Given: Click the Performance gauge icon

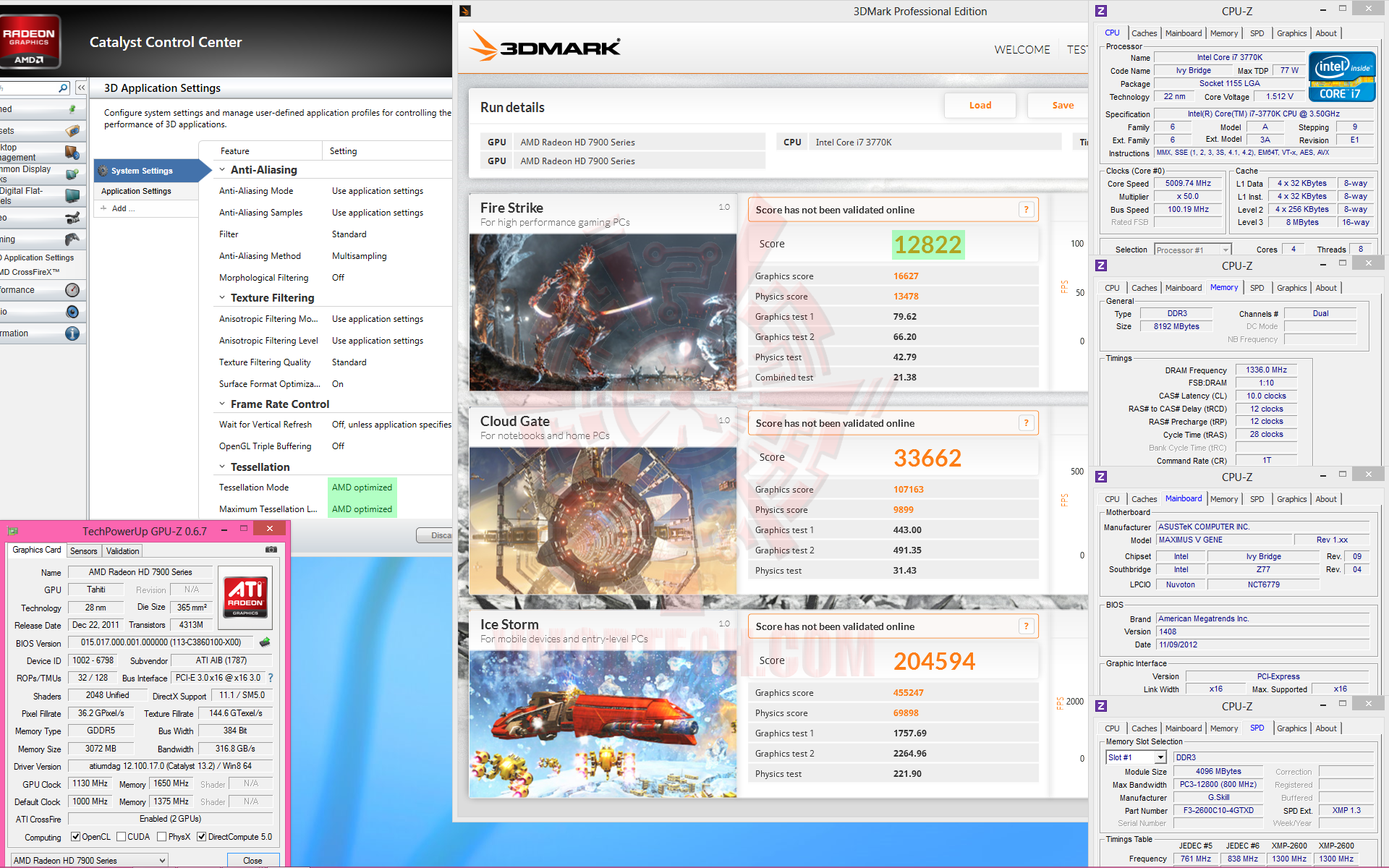Looking at the screenshot, I should [x=72, y=290].
